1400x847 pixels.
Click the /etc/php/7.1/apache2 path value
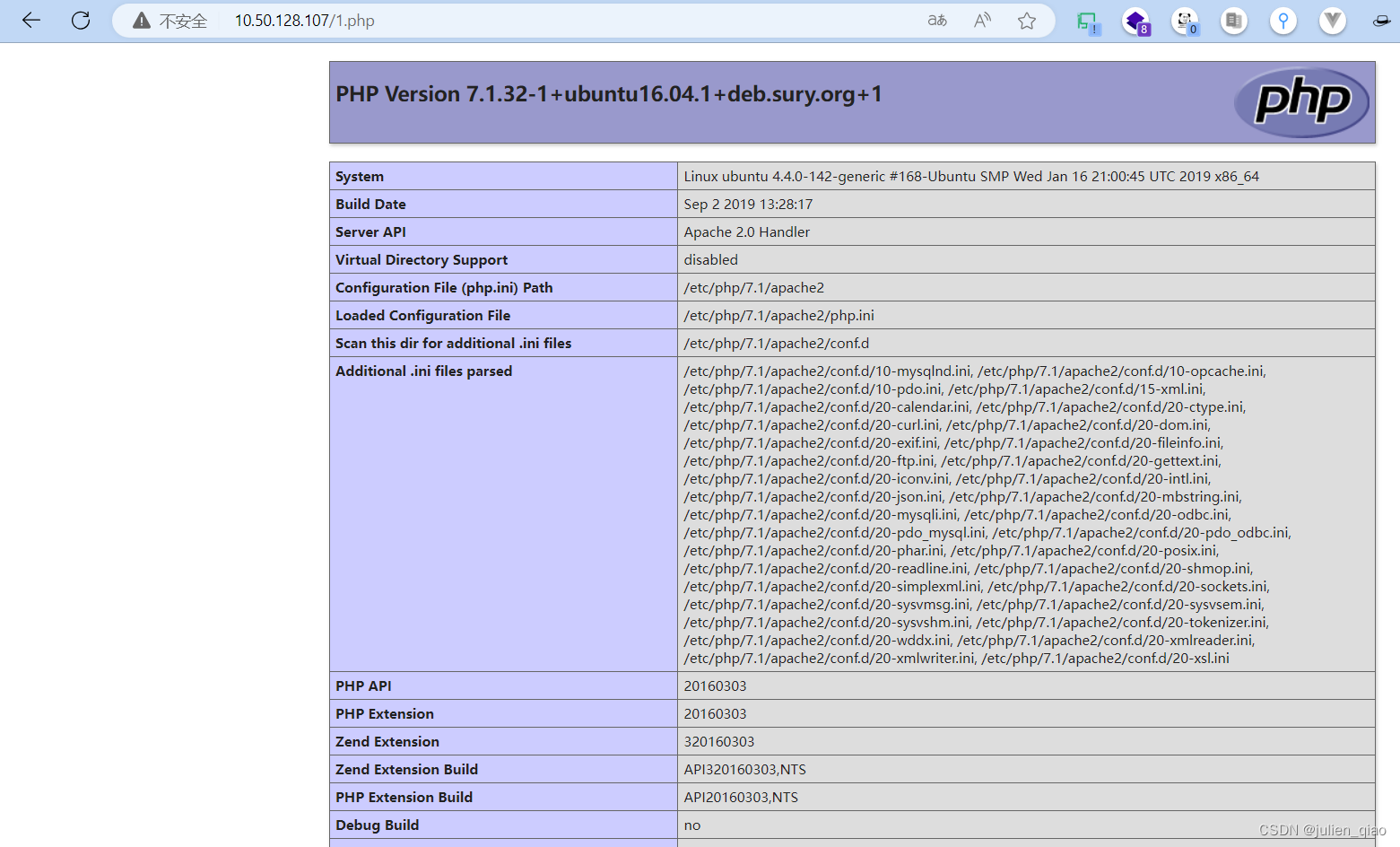[x=753, y=288]
